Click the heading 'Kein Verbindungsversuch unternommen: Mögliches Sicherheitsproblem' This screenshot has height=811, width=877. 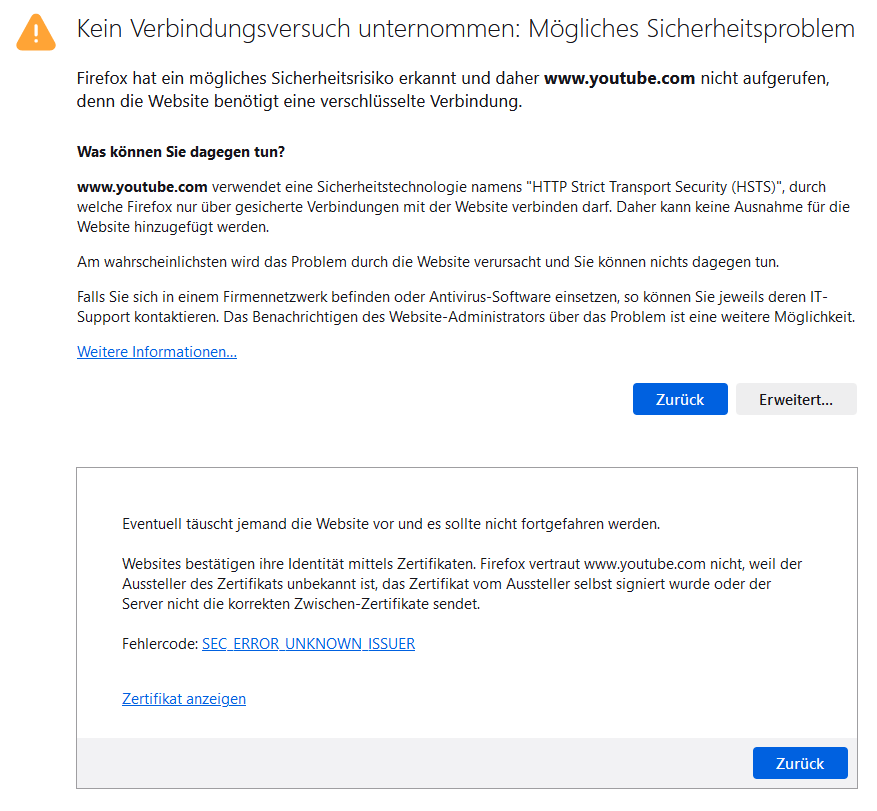[465, 29]
